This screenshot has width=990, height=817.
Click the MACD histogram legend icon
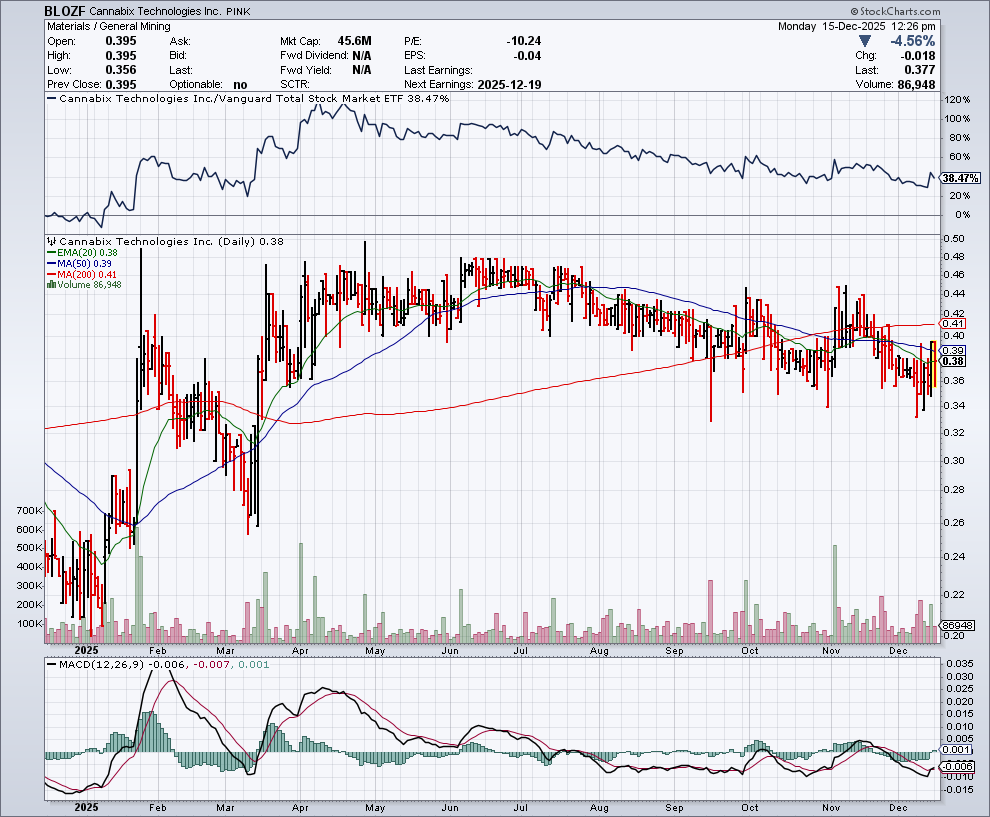pos(52,664)
